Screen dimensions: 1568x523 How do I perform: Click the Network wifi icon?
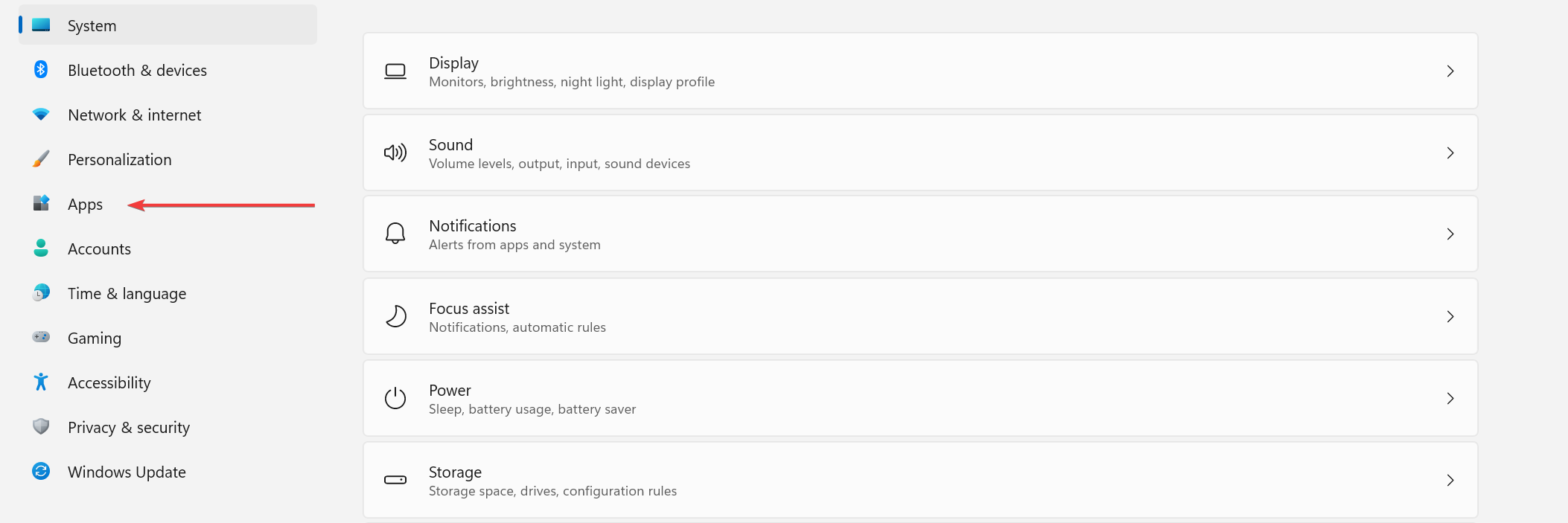41,115
